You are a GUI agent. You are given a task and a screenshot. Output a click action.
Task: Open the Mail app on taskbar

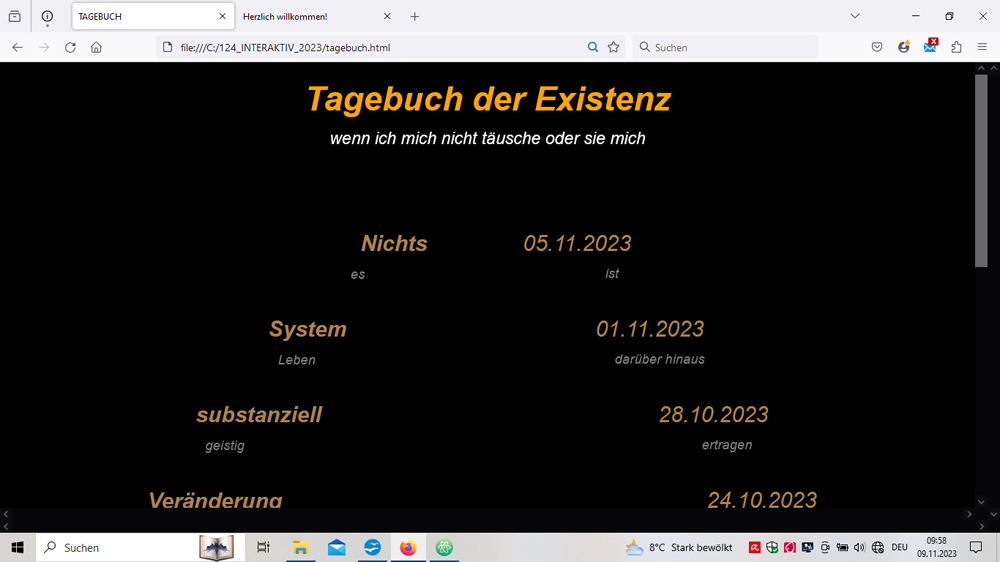(x=337, y=547)
